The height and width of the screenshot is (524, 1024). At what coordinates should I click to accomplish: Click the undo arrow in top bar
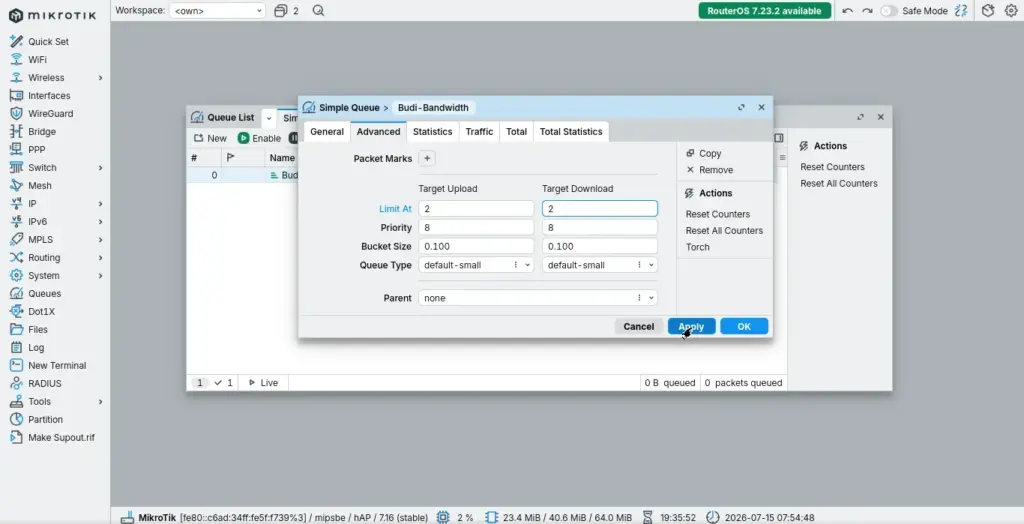click(x=848, y=10)
